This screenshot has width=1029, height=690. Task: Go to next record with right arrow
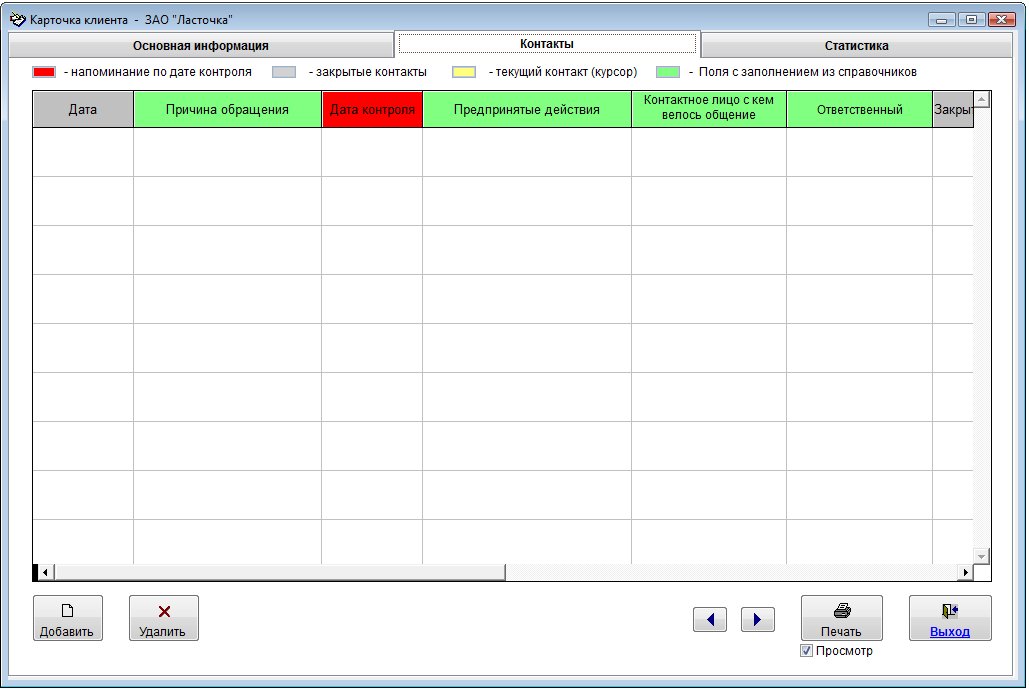(757, 619)
